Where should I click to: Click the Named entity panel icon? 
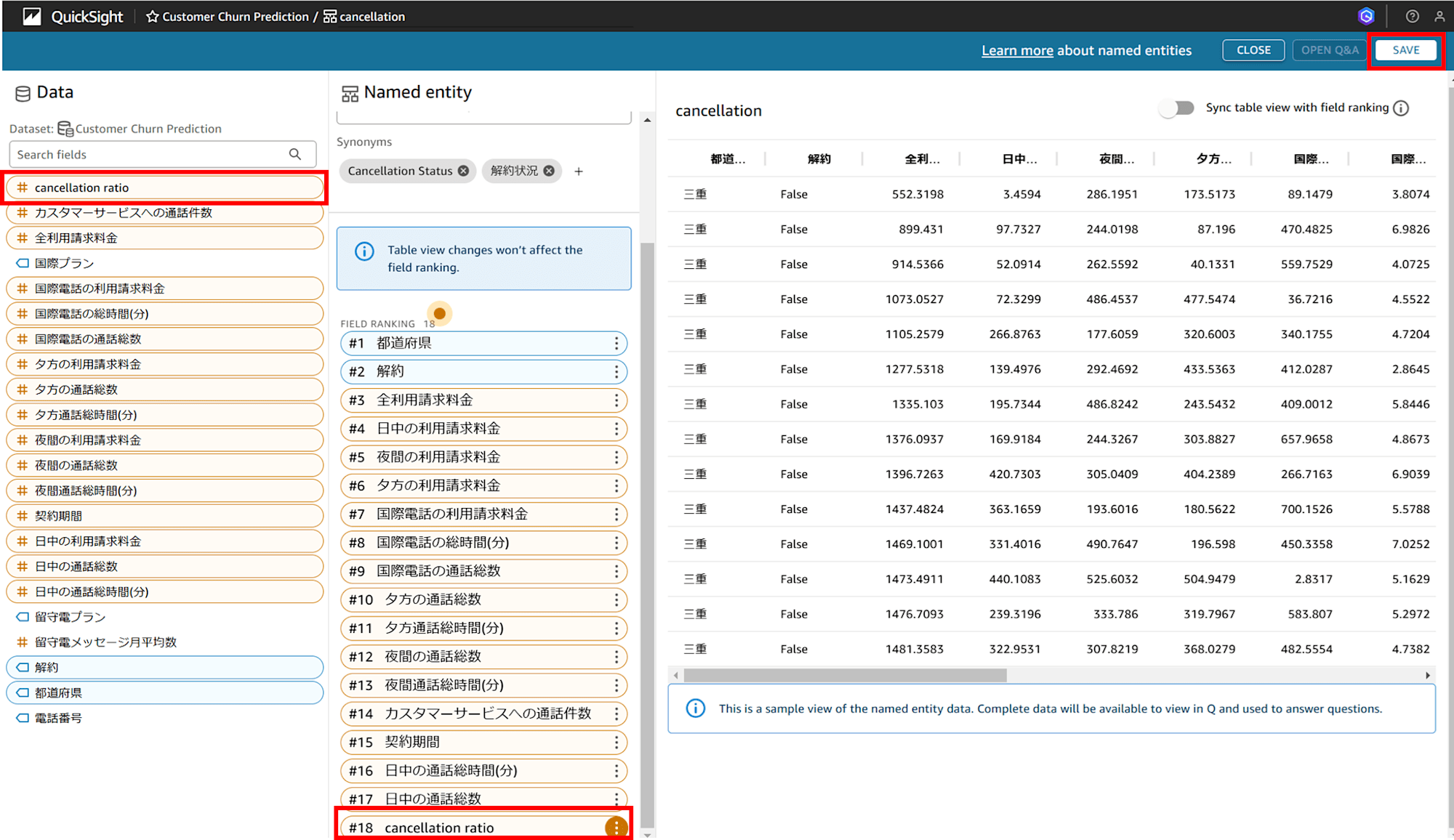[349, 92]
